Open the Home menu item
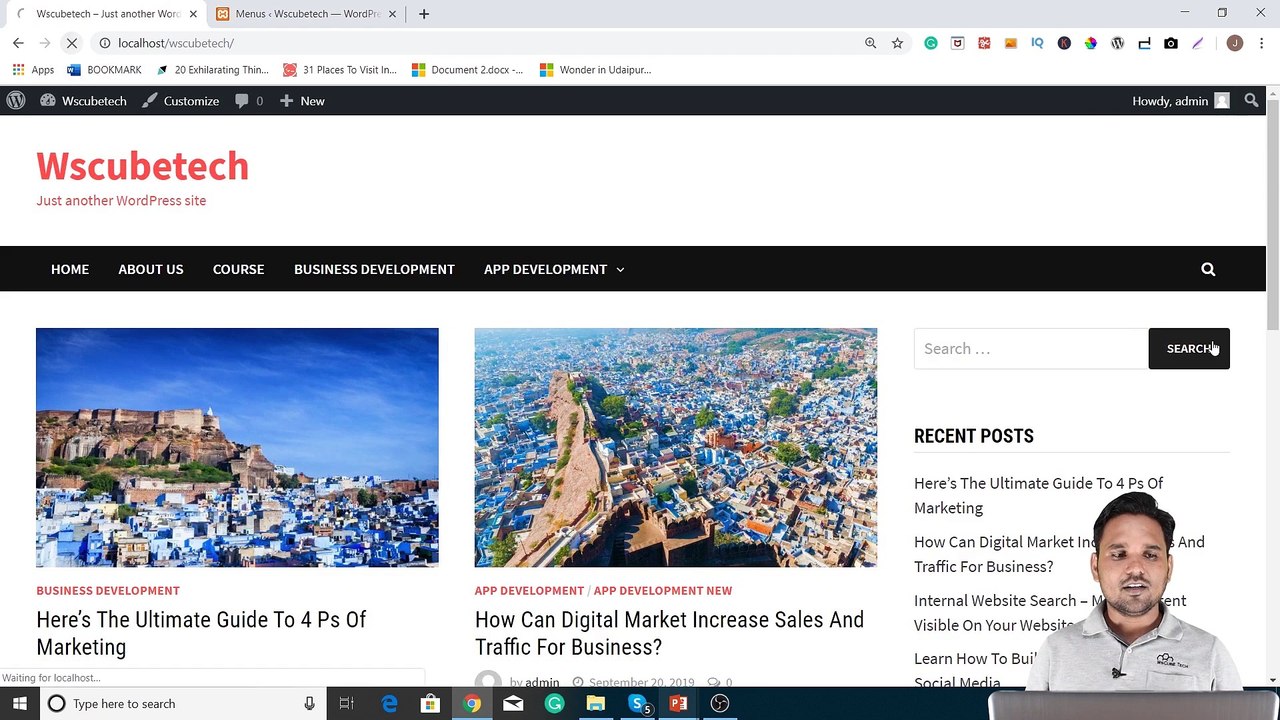This screenshot has height=720, width=1280. pos(70,269)
